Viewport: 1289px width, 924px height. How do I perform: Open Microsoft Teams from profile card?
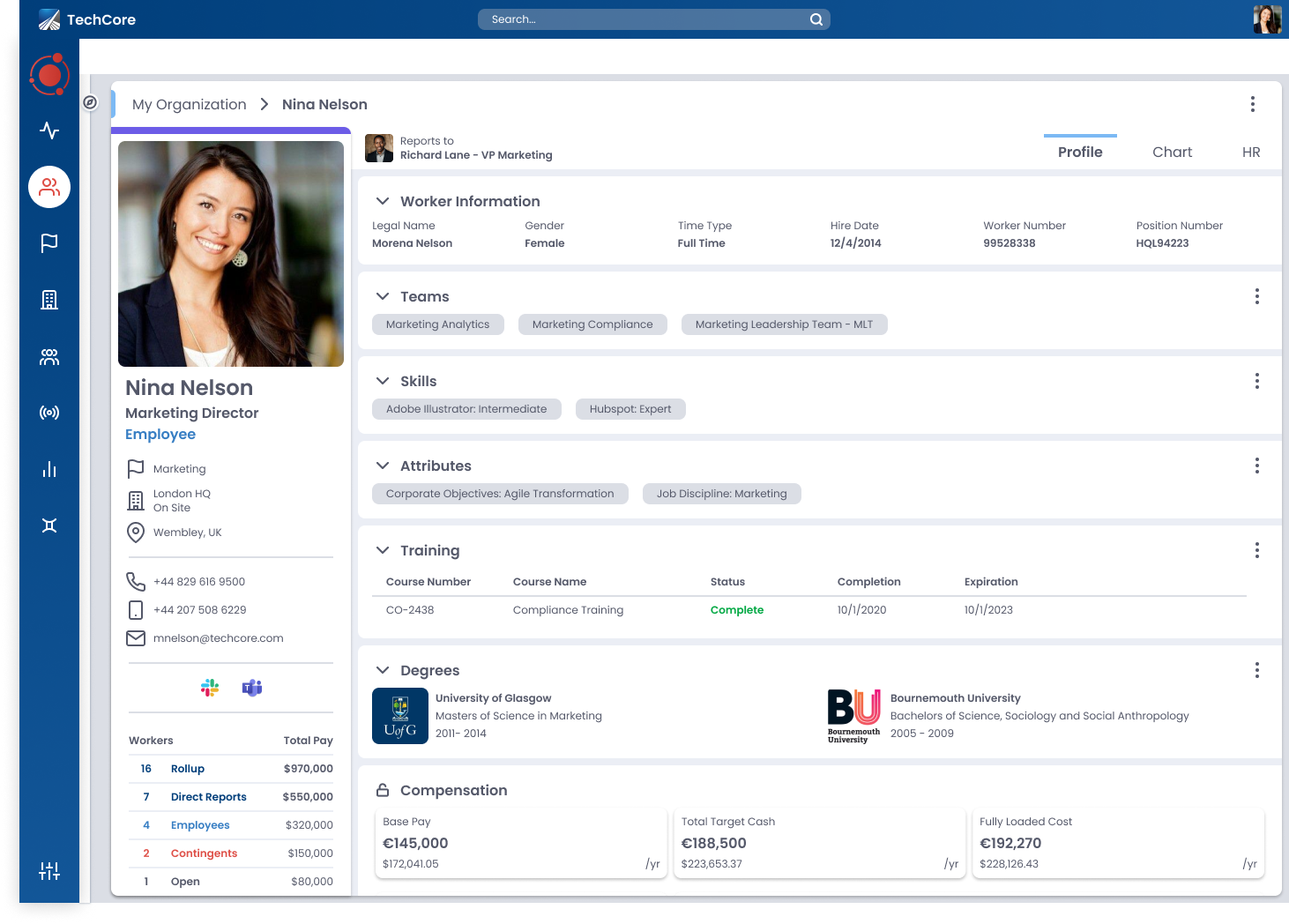pos(252,688)
